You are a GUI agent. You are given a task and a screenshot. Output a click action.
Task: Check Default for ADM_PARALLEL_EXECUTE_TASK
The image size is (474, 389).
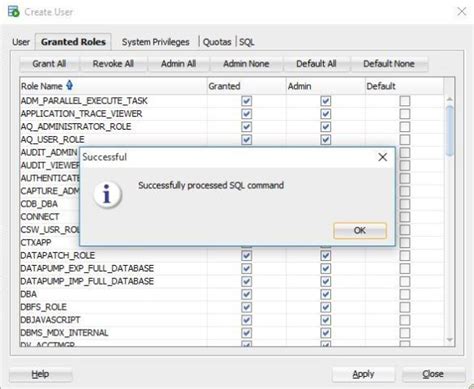(405, 101)
